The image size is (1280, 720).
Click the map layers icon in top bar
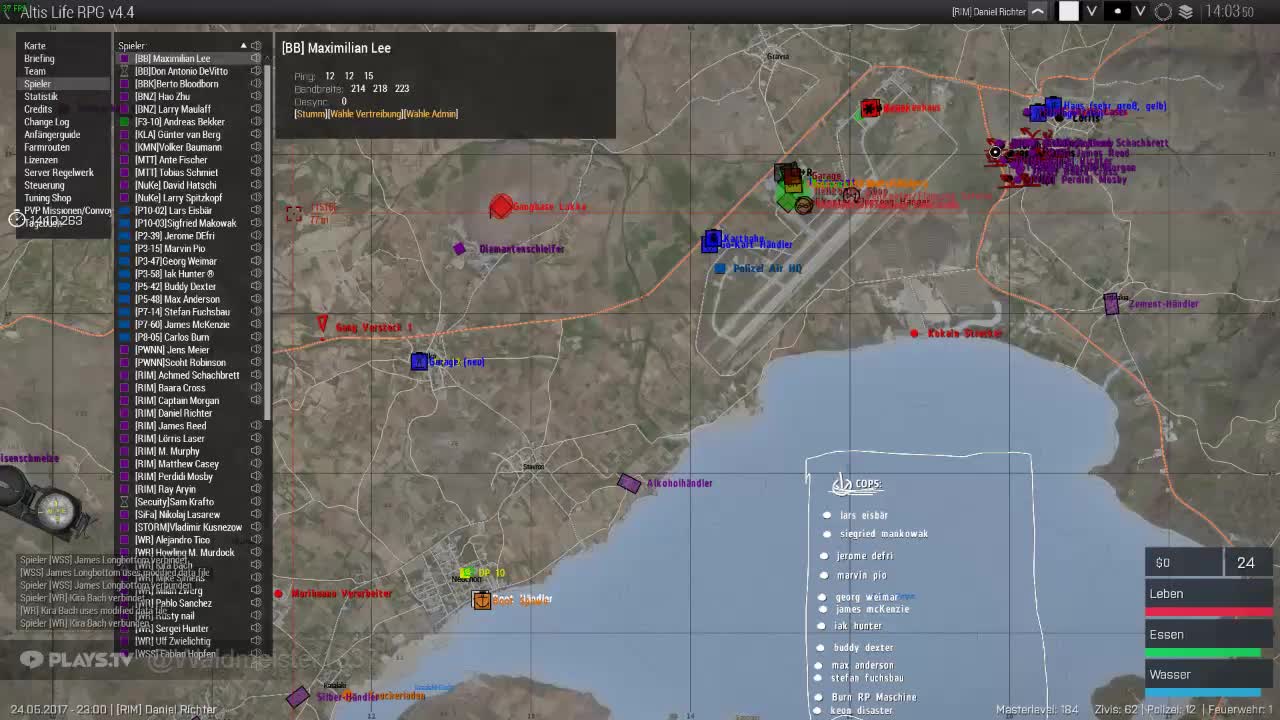point(1186,12)
